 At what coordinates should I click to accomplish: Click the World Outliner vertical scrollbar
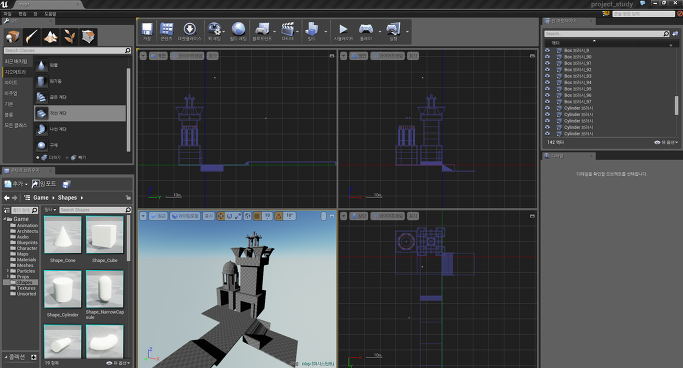click(676, 105)
